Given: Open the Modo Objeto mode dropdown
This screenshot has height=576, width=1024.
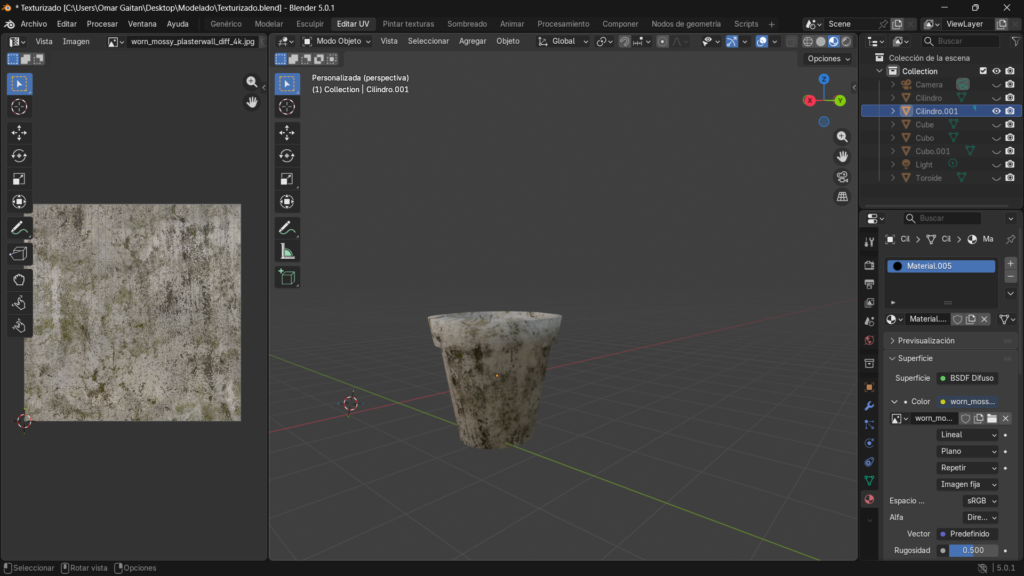Looking at the screenshot, I should (x=337, y=41).
